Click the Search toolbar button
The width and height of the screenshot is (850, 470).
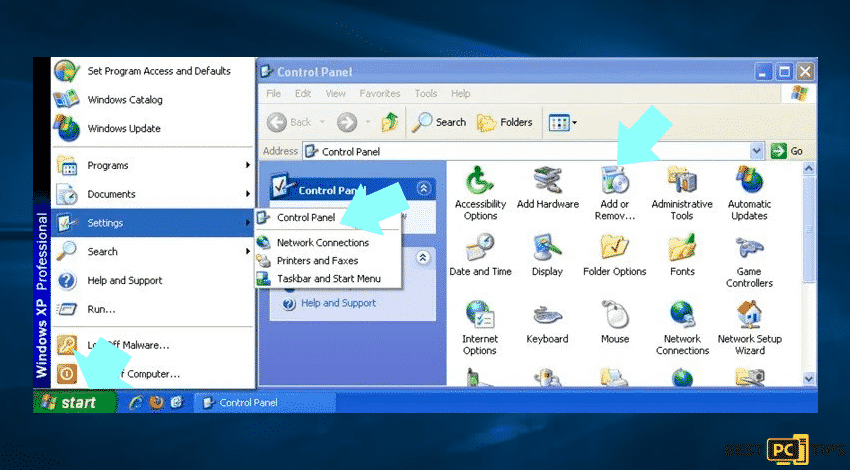pos(439,123)
